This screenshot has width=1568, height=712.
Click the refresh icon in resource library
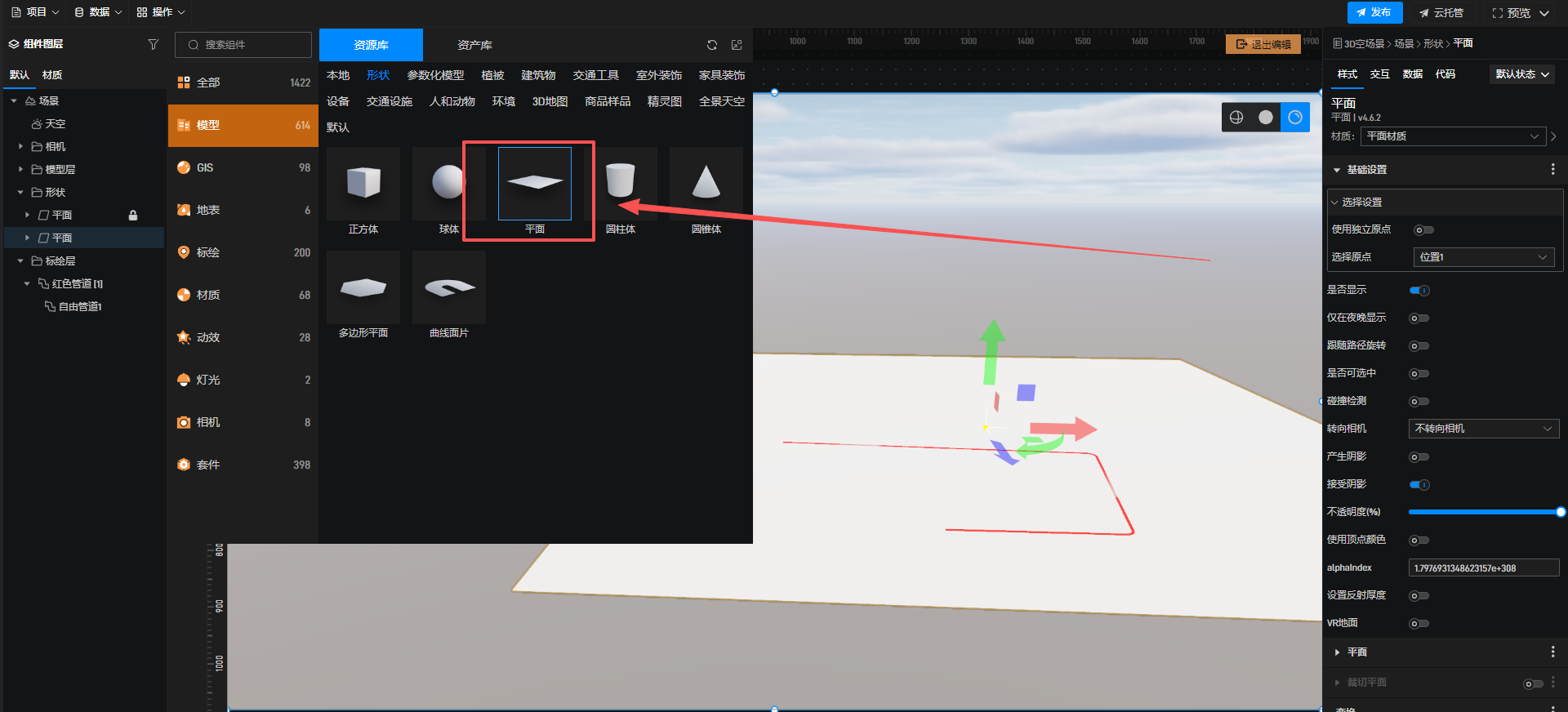click(x=712, y=45)
